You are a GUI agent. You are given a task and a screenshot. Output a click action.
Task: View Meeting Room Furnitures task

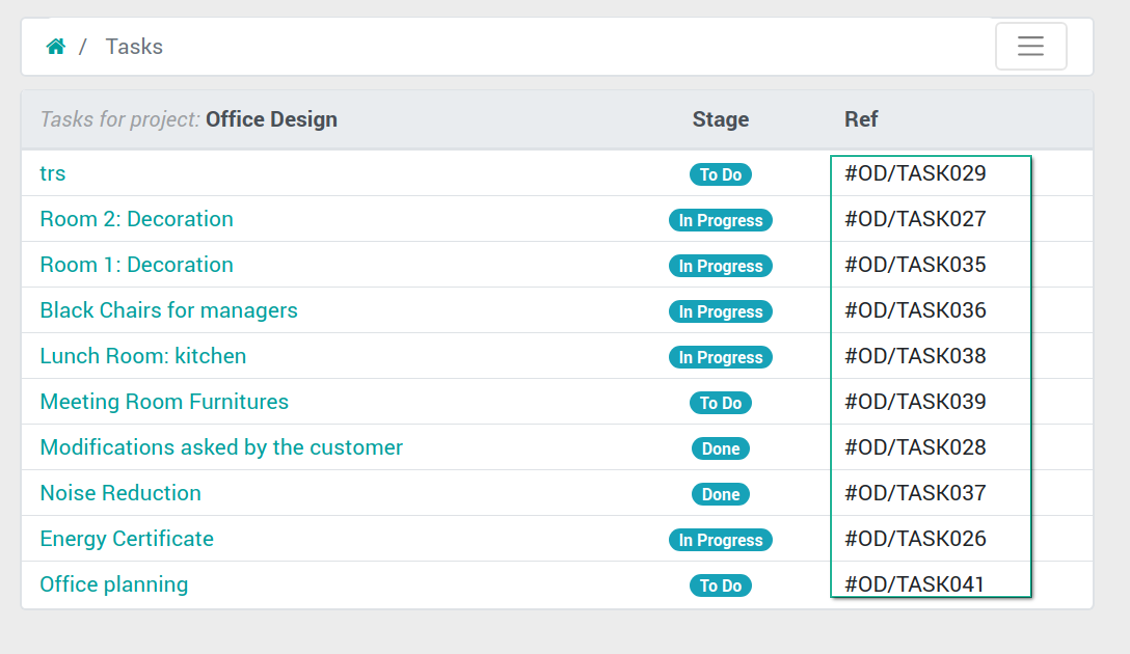click(164, 402)
